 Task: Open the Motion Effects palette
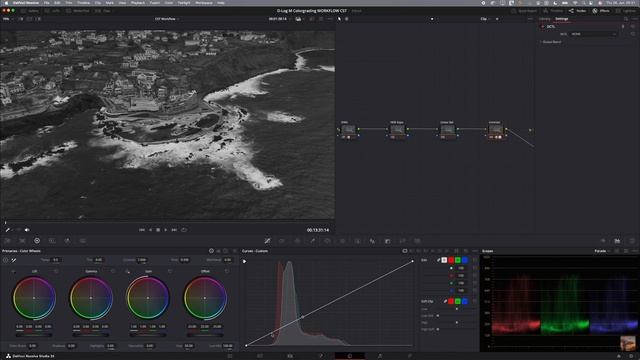coord(82,241)
